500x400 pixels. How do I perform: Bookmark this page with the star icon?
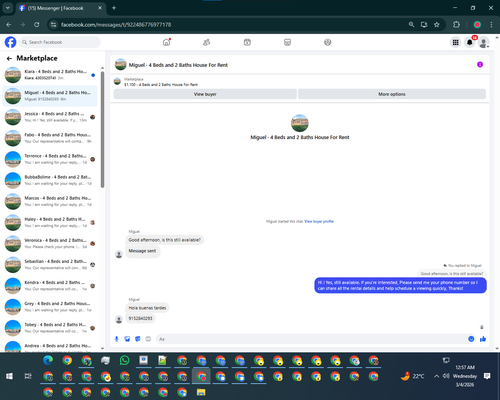437,25
